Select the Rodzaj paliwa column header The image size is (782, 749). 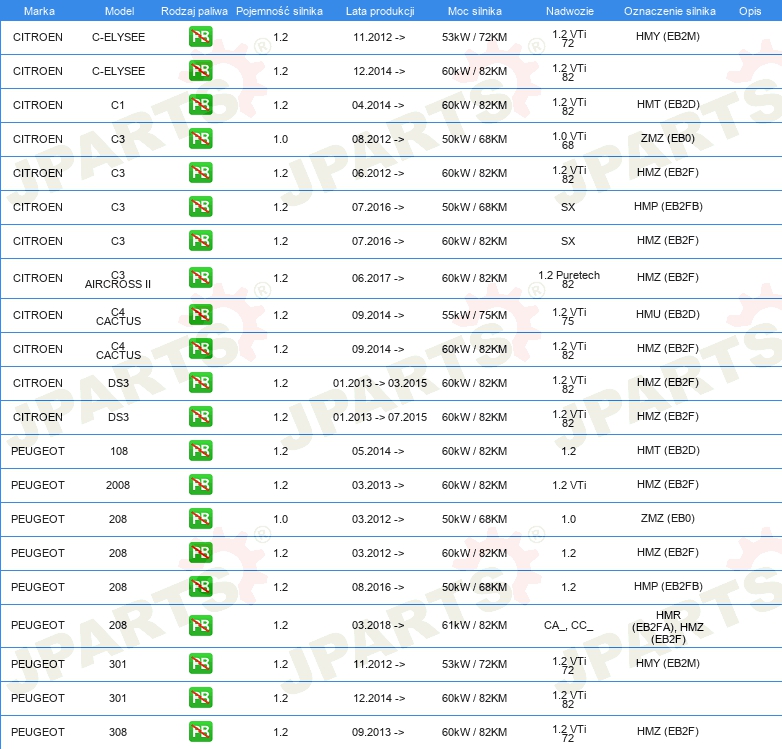point(194,11)
